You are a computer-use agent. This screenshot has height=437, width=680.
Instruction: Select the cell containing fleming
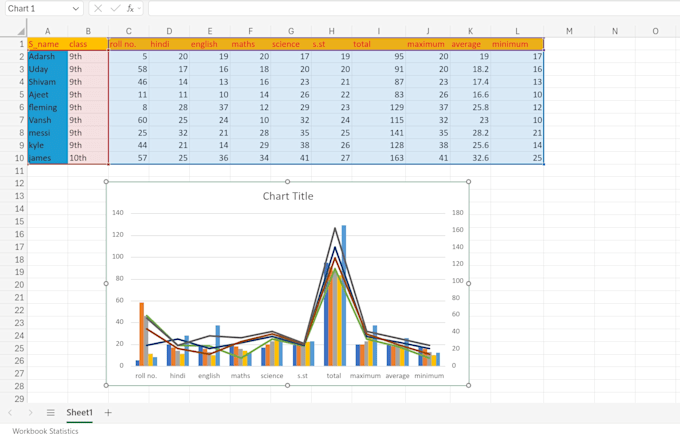tap(47, 108)
